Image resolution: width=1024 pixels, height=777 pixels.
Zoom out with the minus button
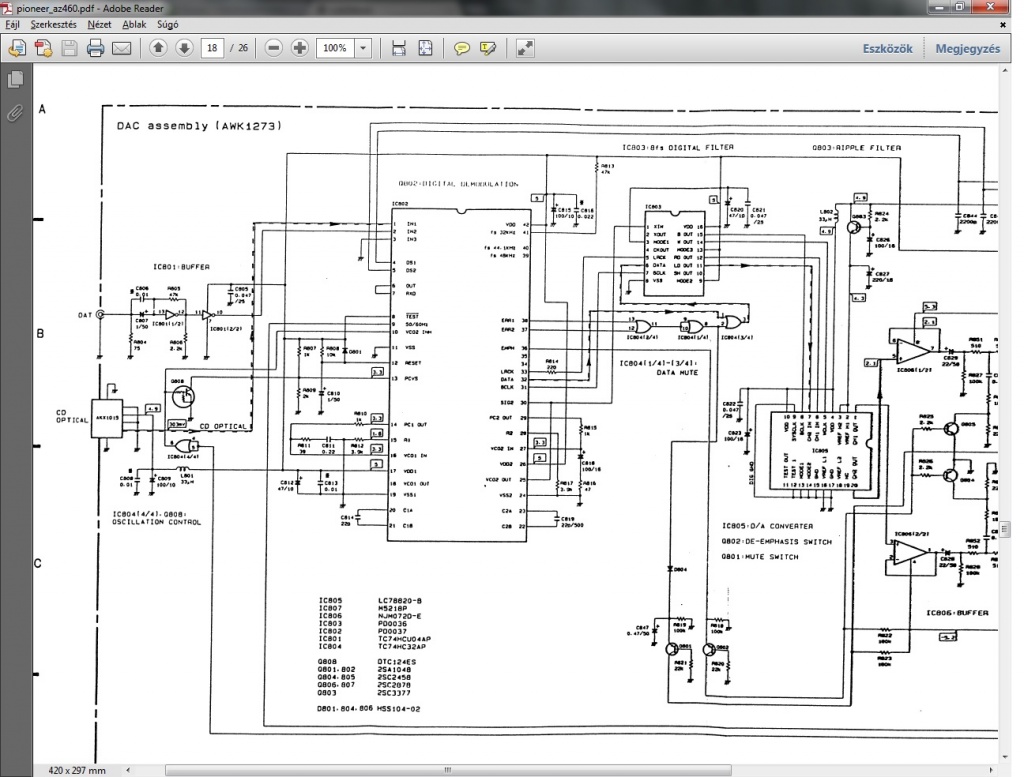pos(273,48)
